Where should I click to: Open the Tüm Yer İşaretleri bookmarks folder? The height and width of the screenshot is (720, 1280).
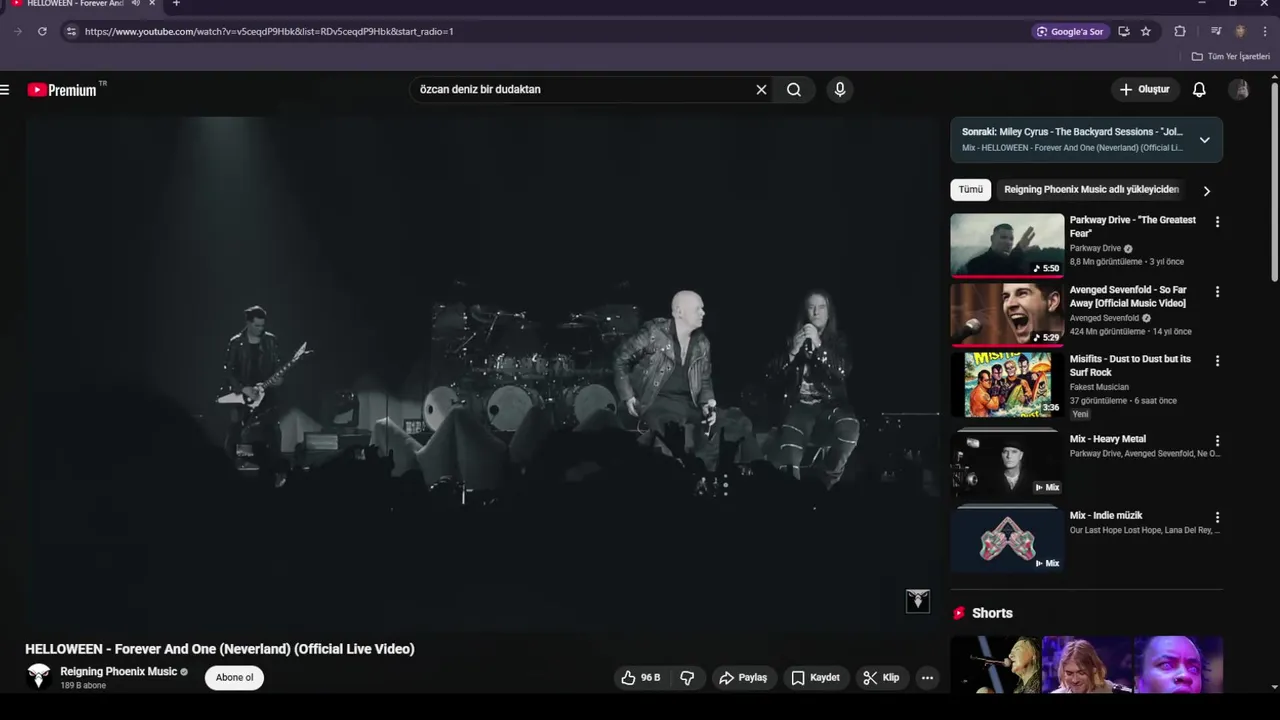tap(1231, 57)
